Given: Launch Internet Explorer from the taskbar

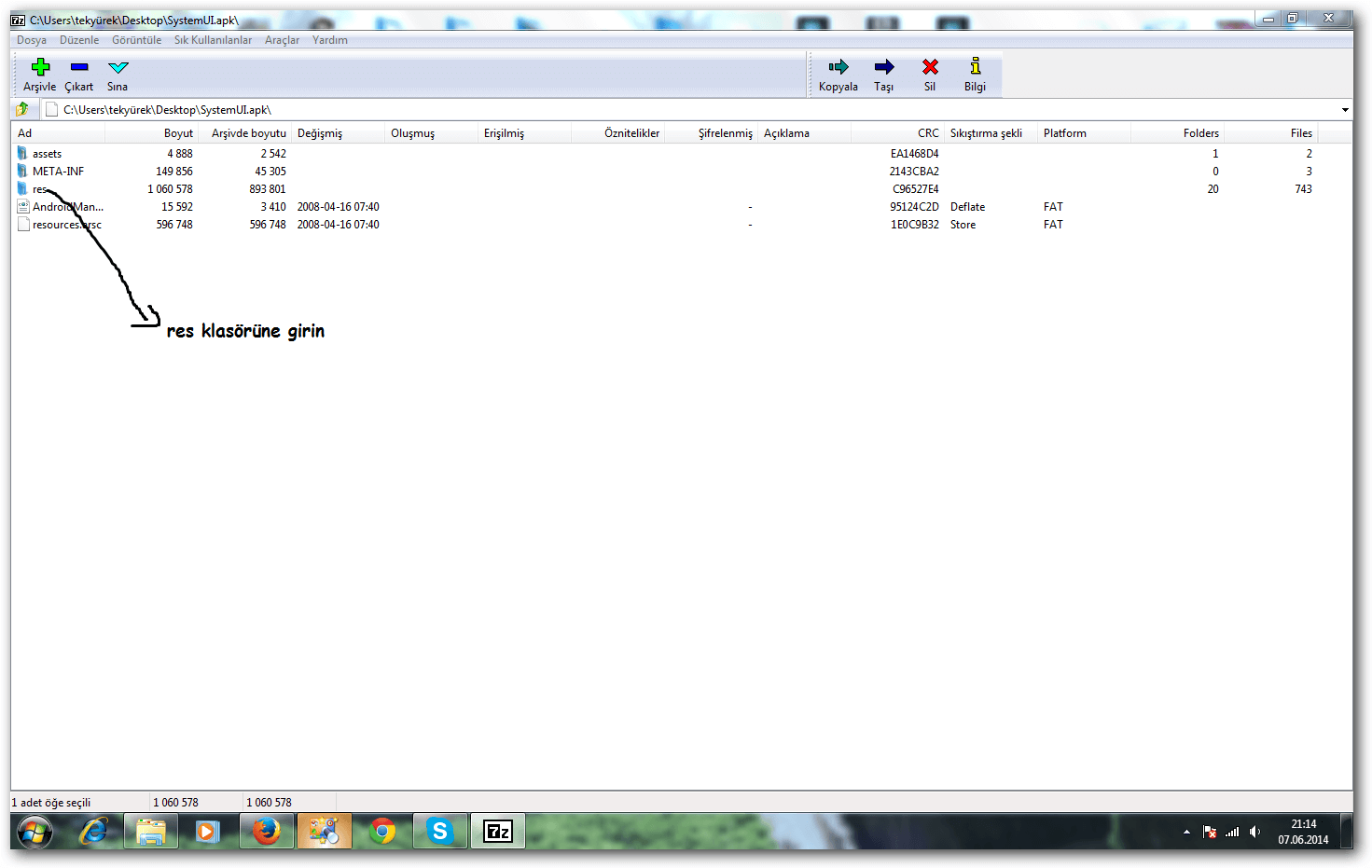Looking at the screenshot, I should [x=93, y=831].
